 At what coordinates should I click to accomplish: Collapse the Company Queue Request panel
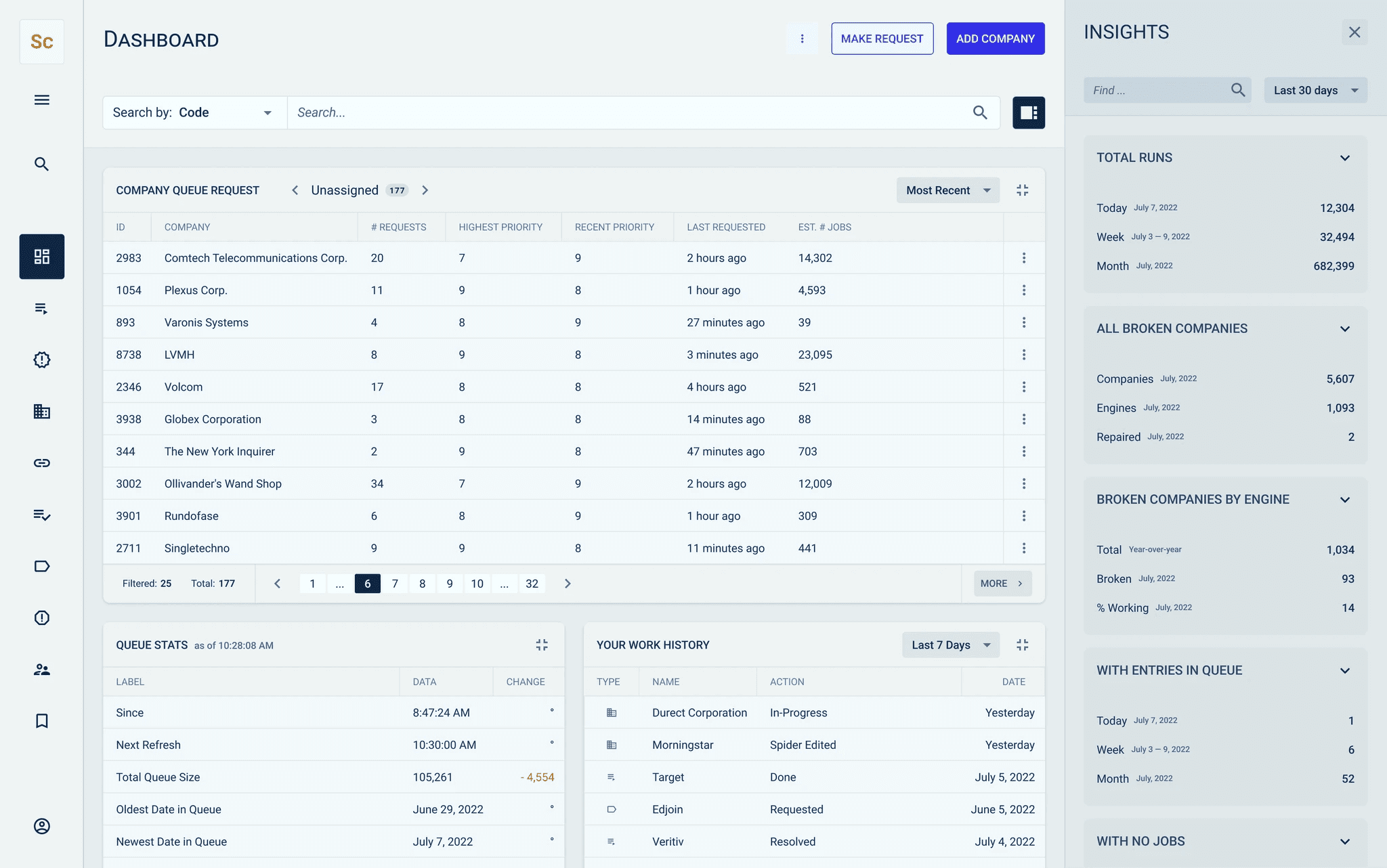(1023, 190)
